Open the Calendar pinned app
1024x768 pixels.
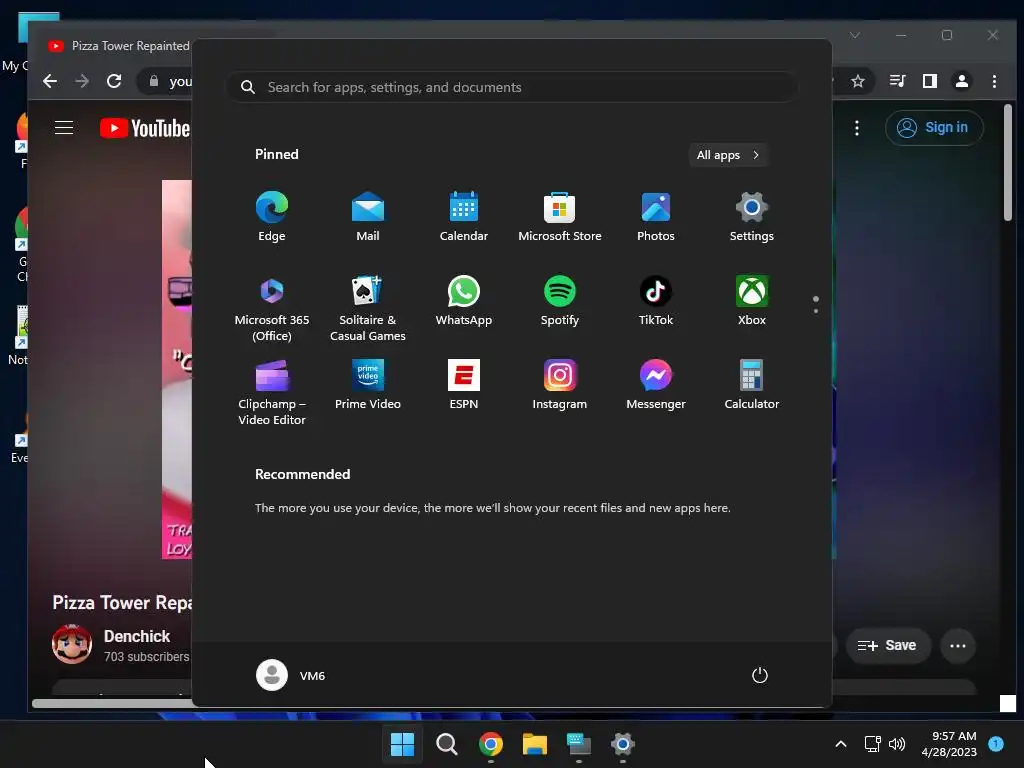point(464,217)
